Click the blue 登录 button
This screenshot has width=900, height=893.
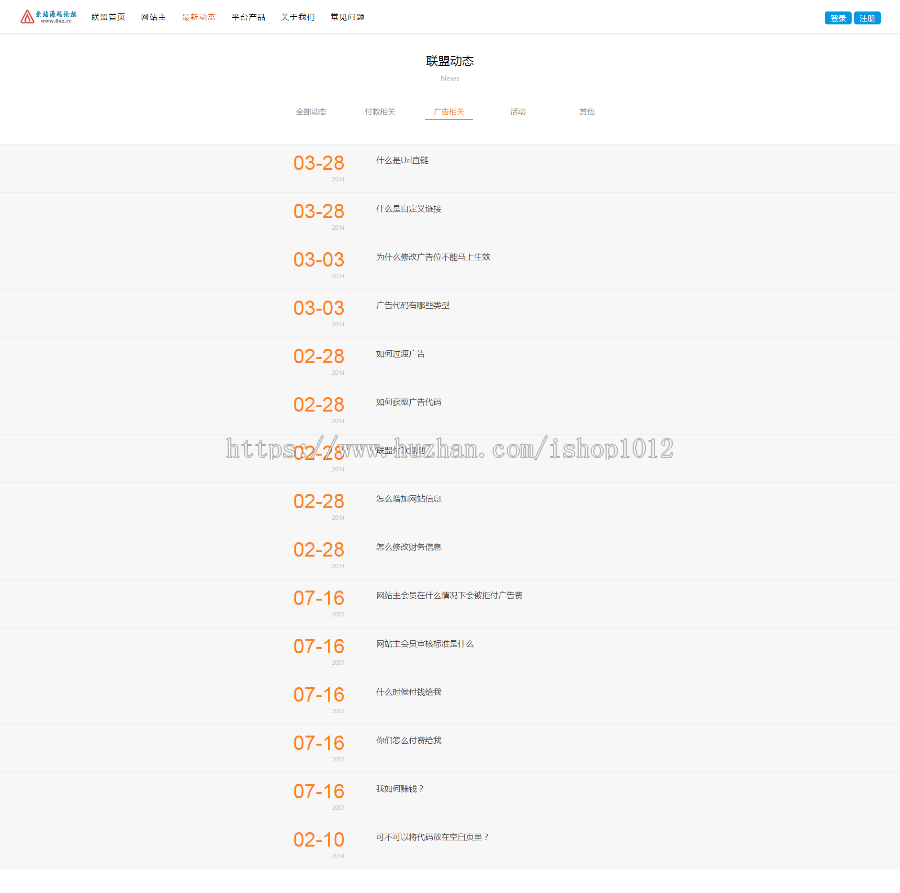[x=838, y=18]
